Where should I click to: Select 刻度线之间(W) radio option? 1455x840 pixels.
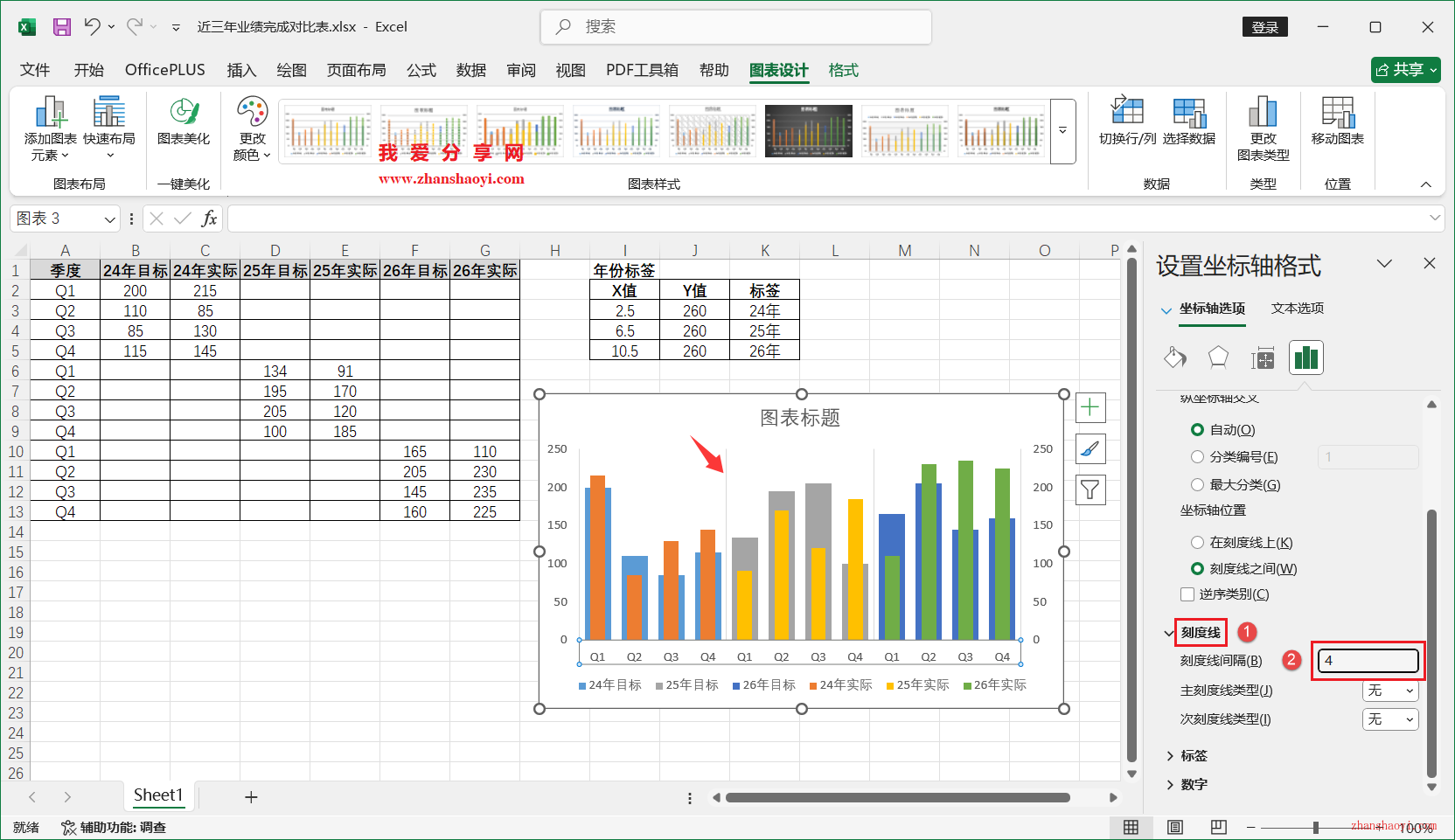click(x=1197, y=569)
